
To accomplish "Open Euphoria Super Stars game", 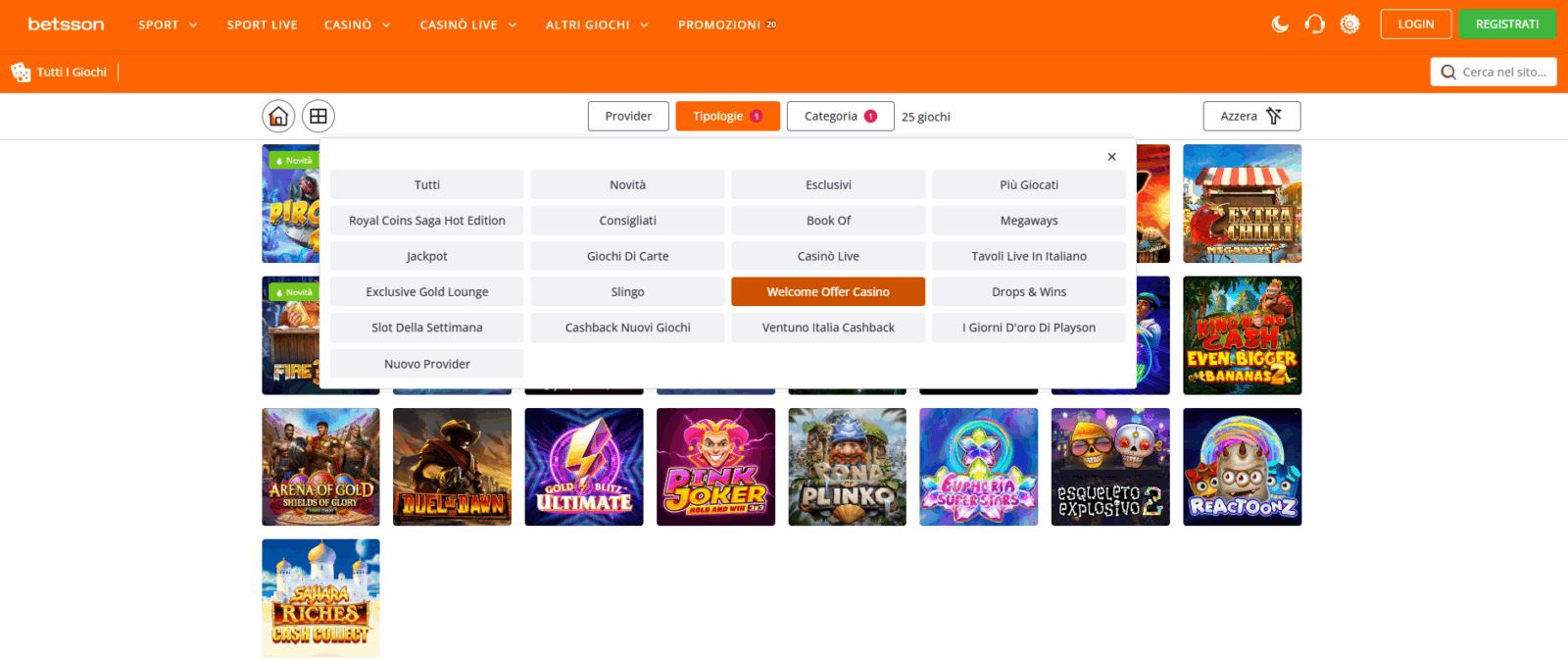I will coord(979,467).
